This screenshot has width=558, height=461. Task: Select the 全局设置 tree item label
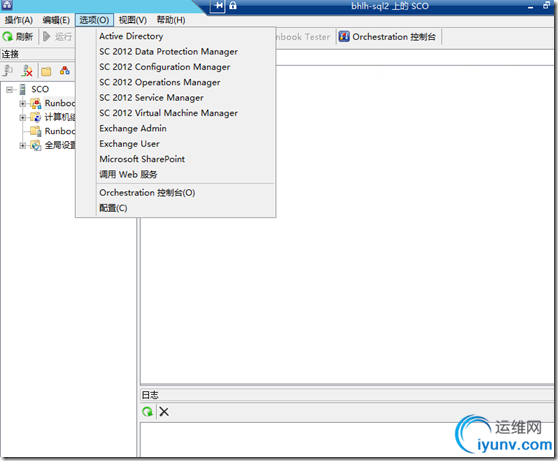60,145
